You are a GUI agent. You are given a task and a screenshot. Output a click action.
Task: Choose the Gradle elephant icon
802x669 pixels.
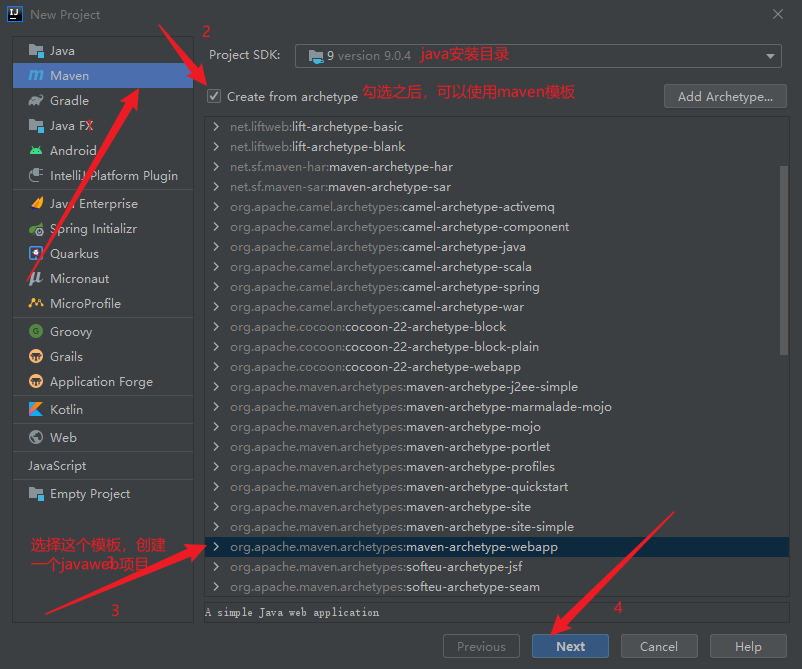click(36, 101)
